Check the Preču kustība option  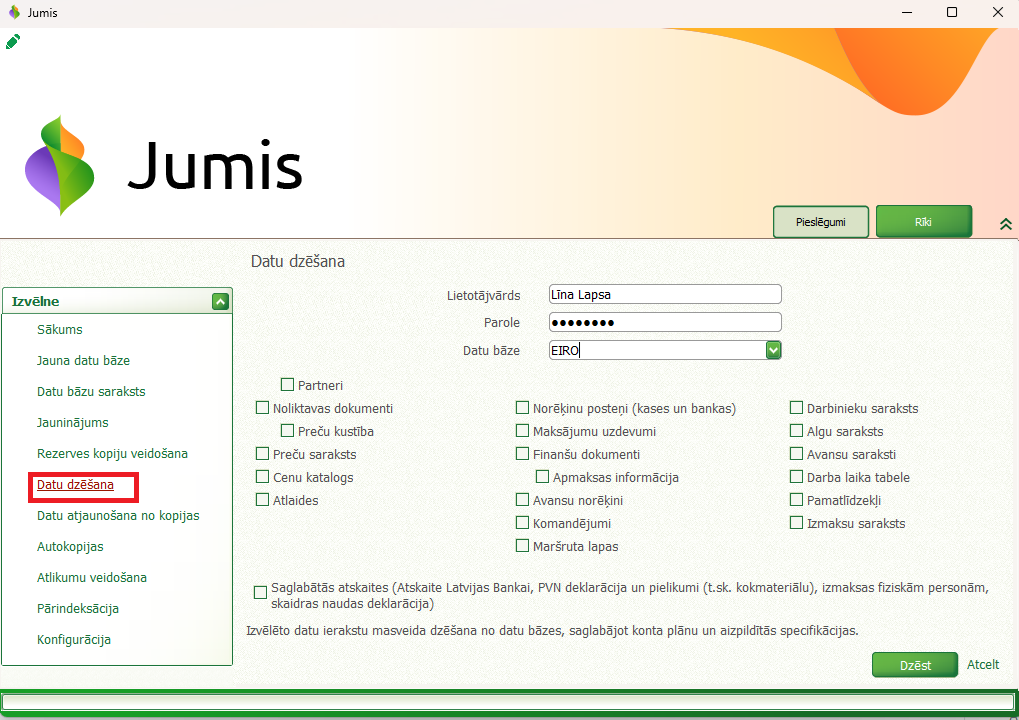(x=287, y=431)
